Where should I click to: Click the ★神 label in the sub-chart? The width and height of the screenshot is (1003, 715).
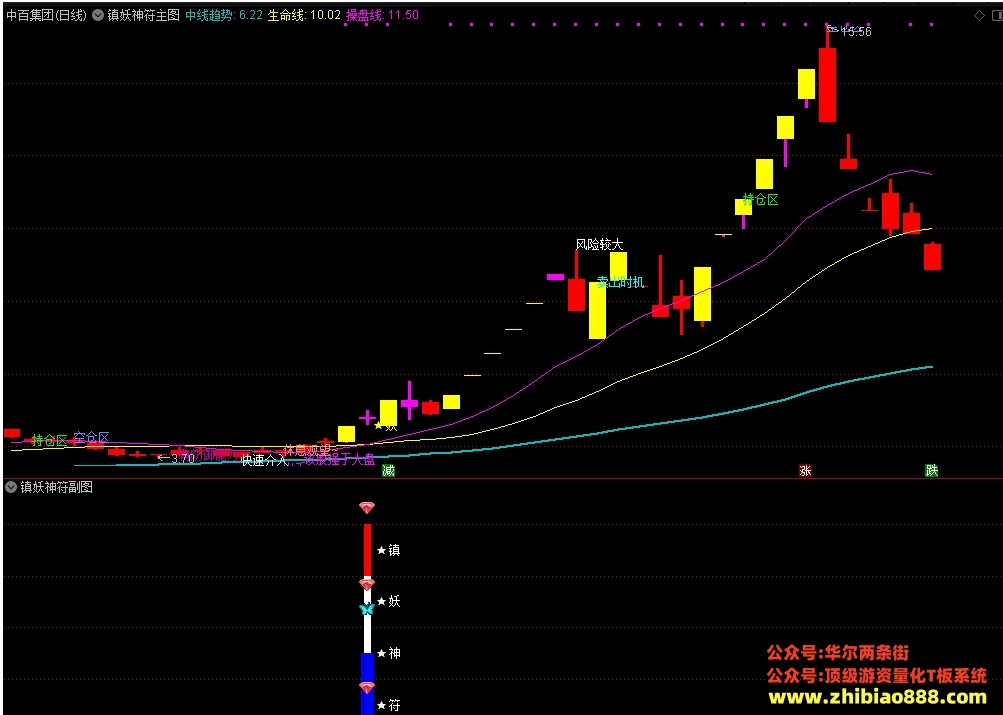coord(389,653)
